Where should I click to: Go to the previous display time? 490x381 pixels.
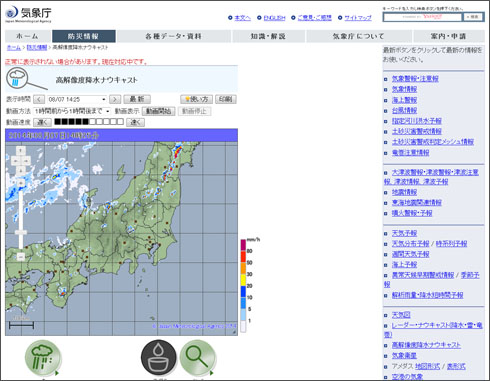(39, 99)
